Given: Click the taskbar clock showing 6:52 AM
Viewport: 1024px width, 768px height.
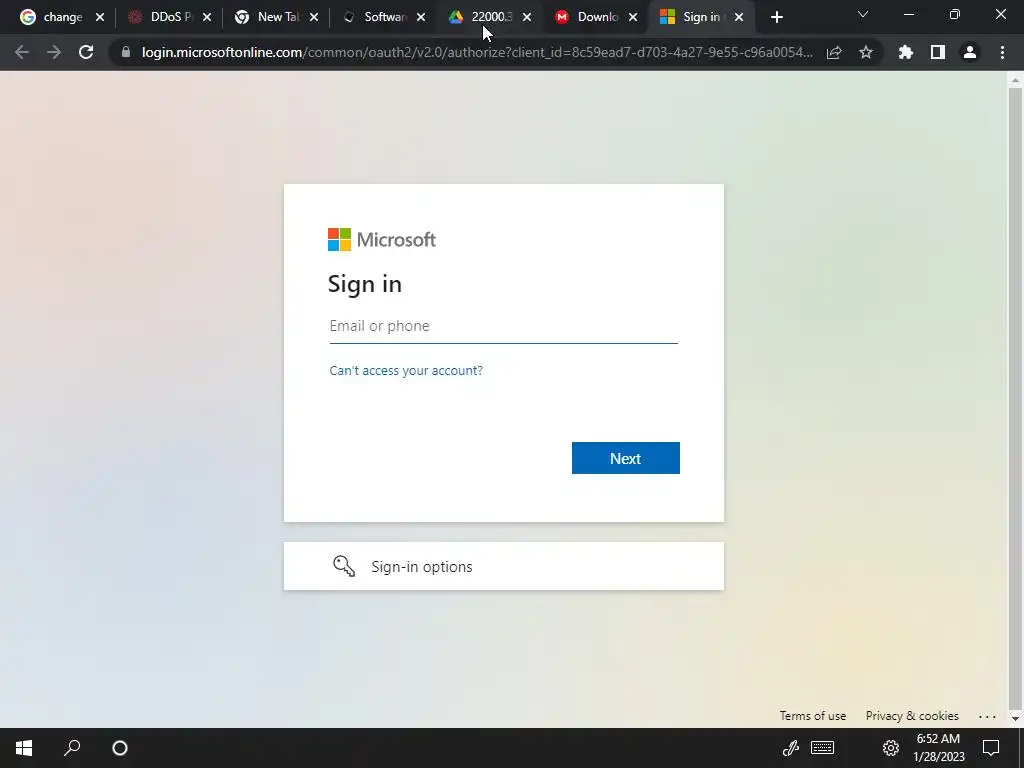Looking at the screenshot, I should 938,748.
